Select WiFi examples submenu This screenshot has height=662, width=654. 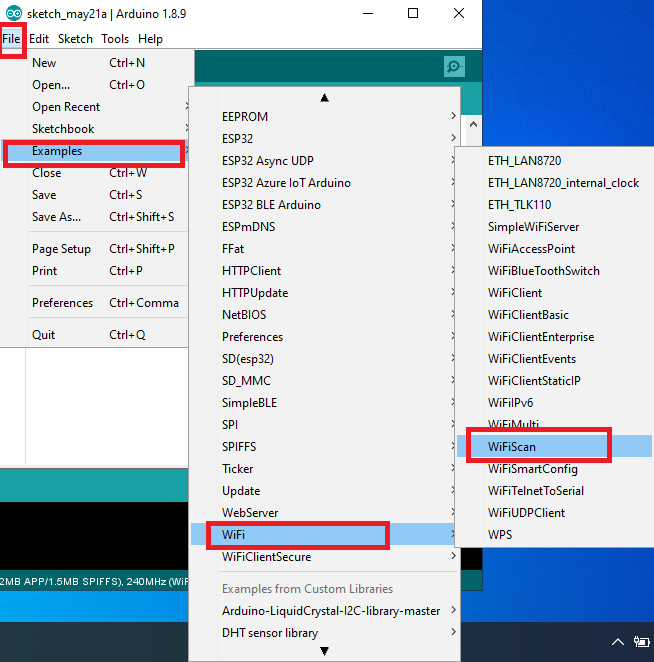tap(323, 534)
